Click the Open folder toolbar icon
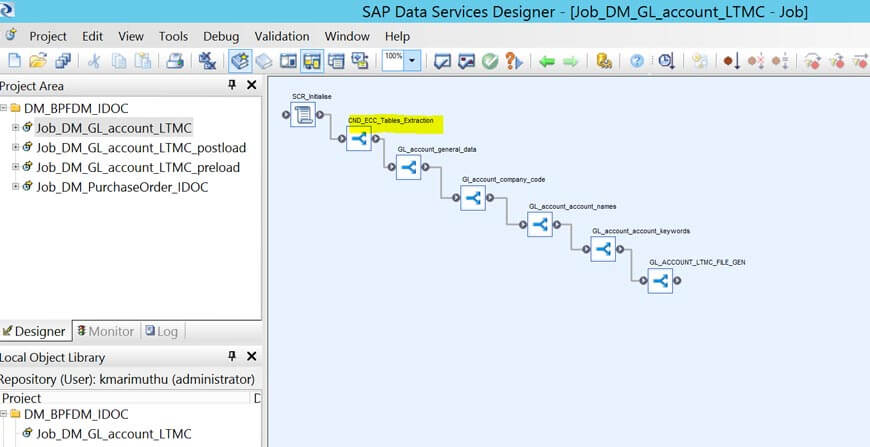The height and width of the screenshot is (447, 870). tap(38, 61)
